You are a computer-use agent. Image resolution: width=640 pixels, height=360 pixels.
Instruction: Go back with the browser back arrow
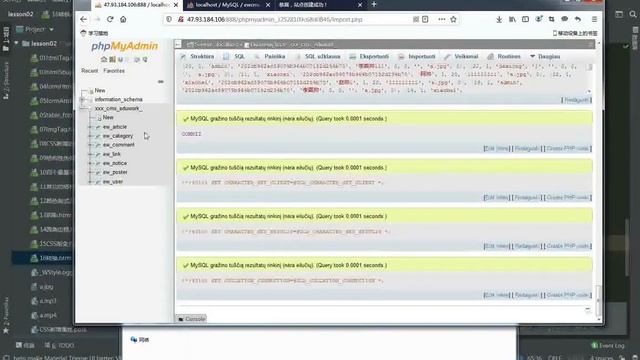click(84, 19)
